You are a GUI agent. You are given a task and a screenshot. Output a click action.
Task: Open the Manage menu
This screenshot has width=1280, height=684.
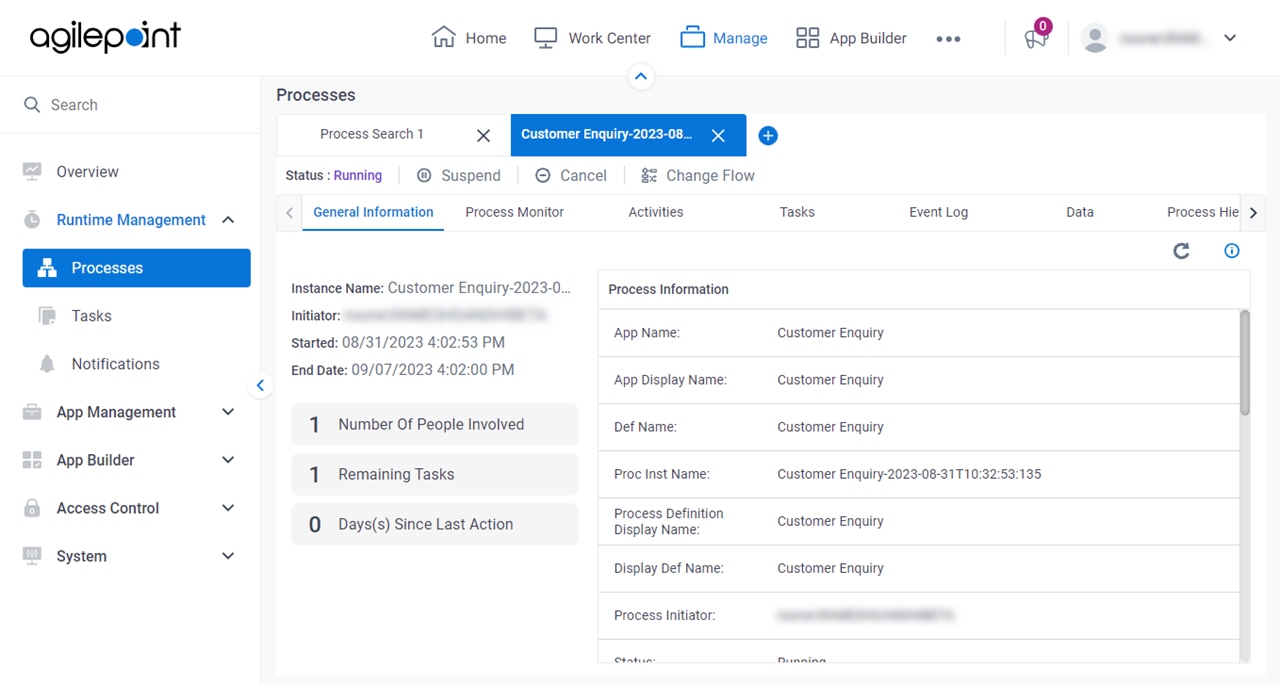724,38
